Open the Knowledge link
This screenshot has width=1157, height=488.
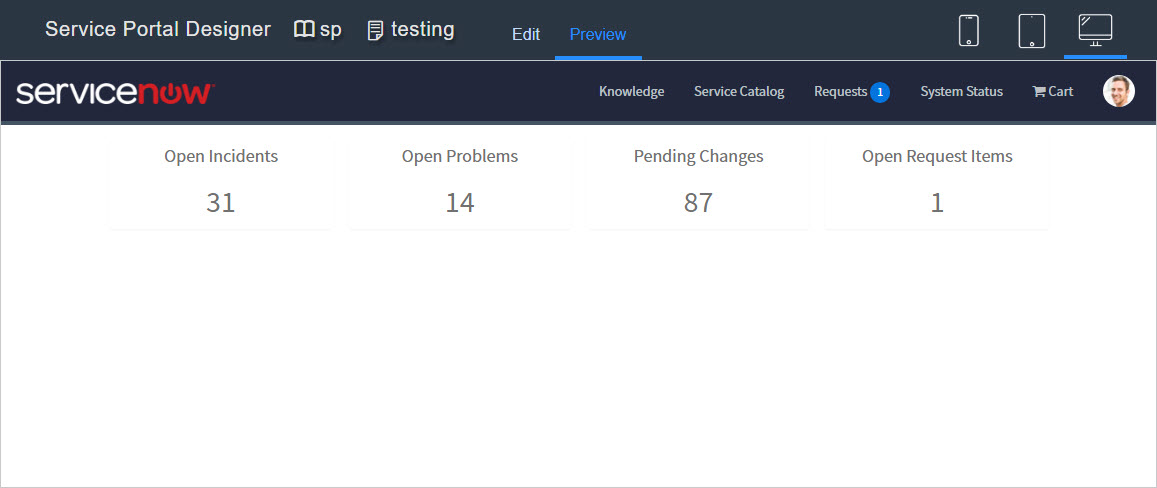click(632, 92)
